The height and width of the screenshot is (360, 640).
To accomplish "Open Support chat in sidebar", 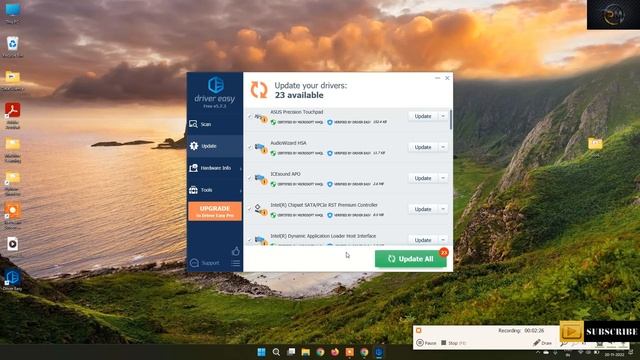I will point(205,263).
